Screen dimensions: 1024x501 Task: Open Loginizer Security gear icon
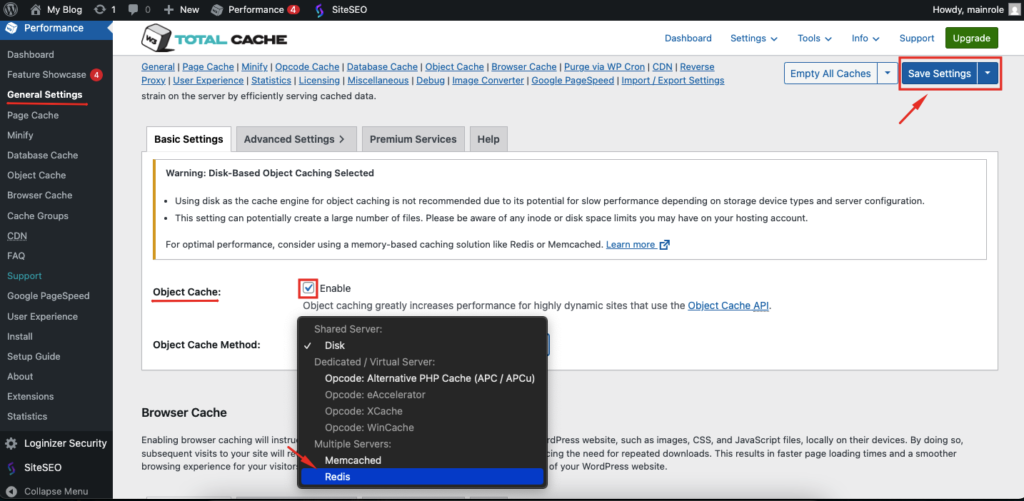click(x=12, y=444)
